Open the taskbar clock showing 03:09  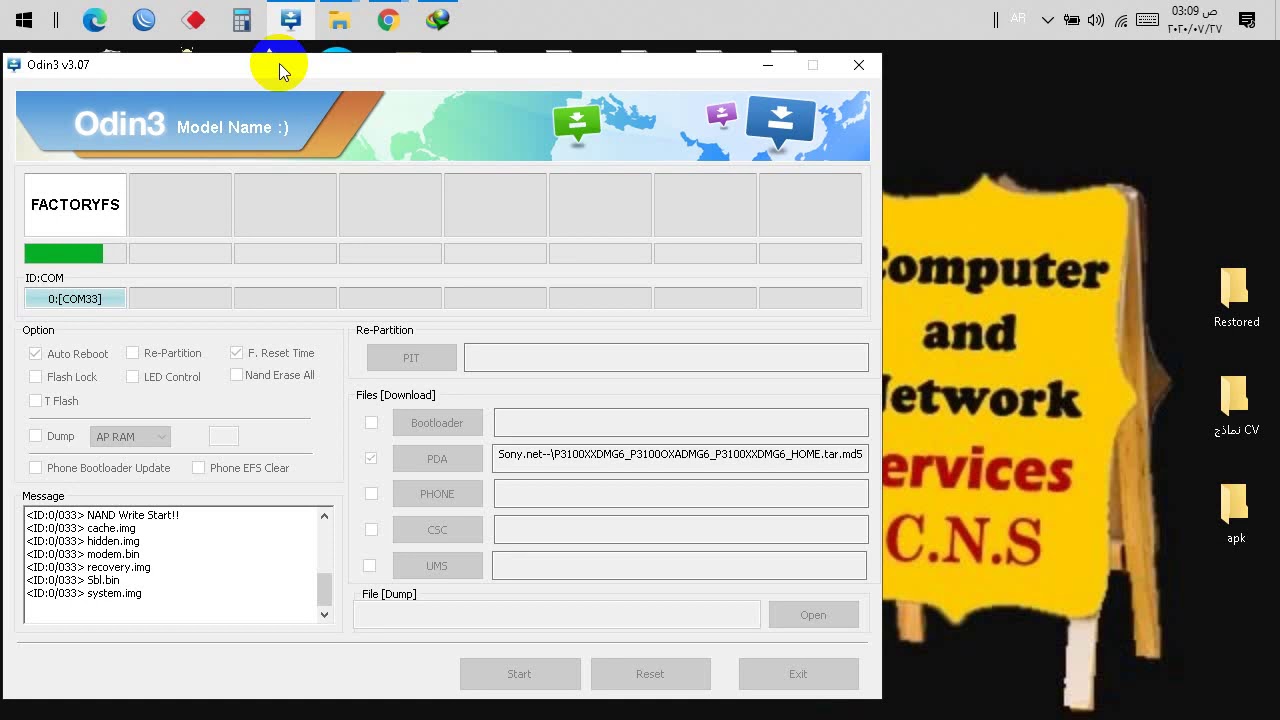pos(1195,20)
